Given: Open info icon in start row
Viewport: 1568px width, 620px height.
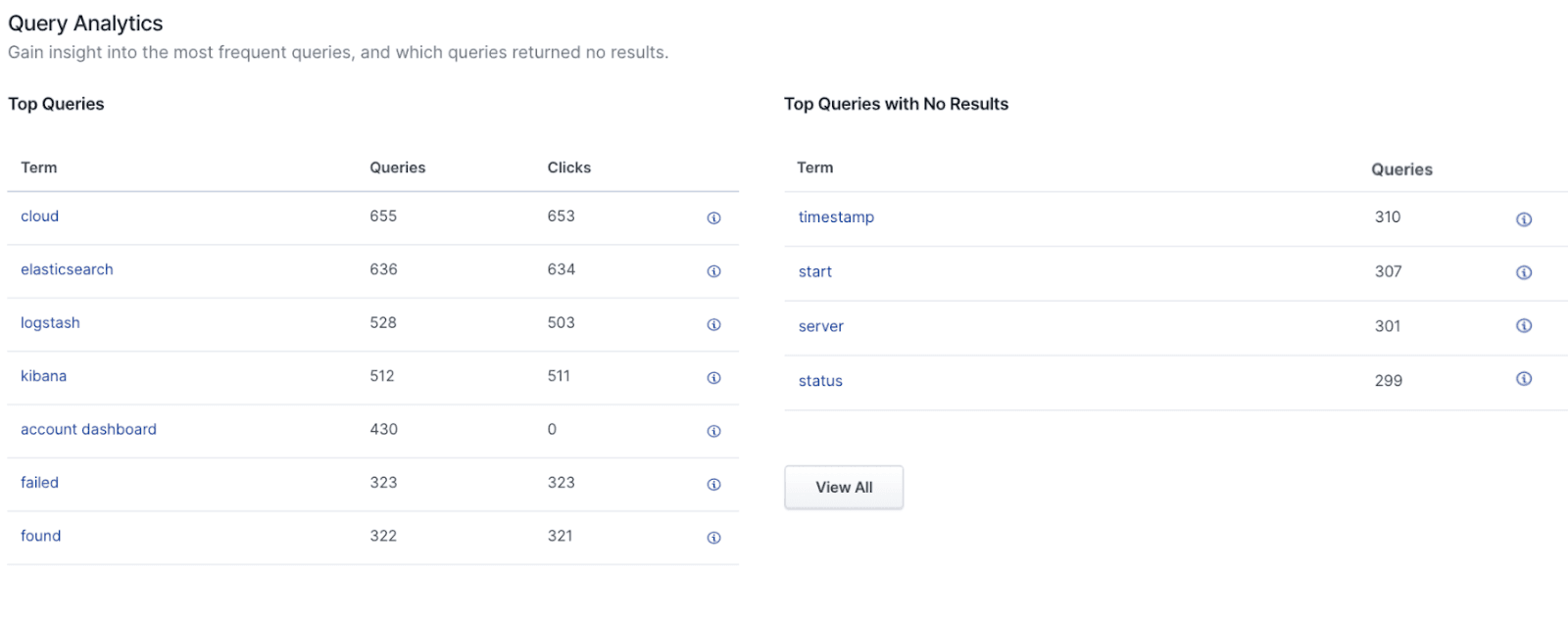Looking at the screenshot, I should pos(1523,272).
